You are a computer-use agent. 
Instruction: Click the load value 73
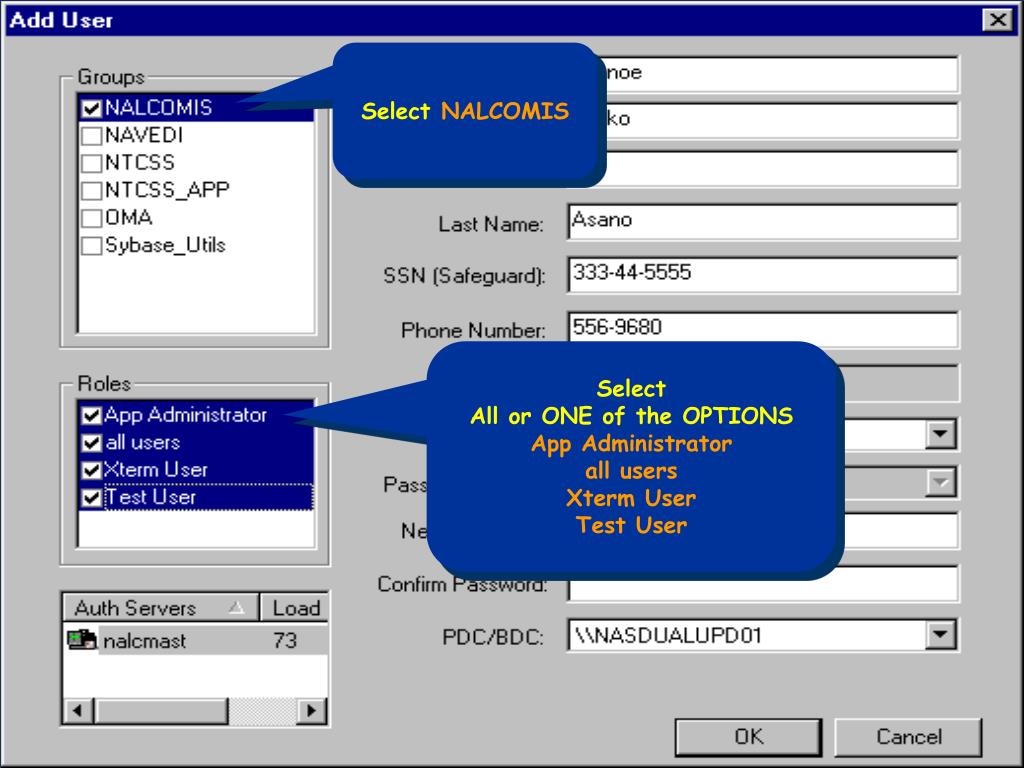coord(285,640)
